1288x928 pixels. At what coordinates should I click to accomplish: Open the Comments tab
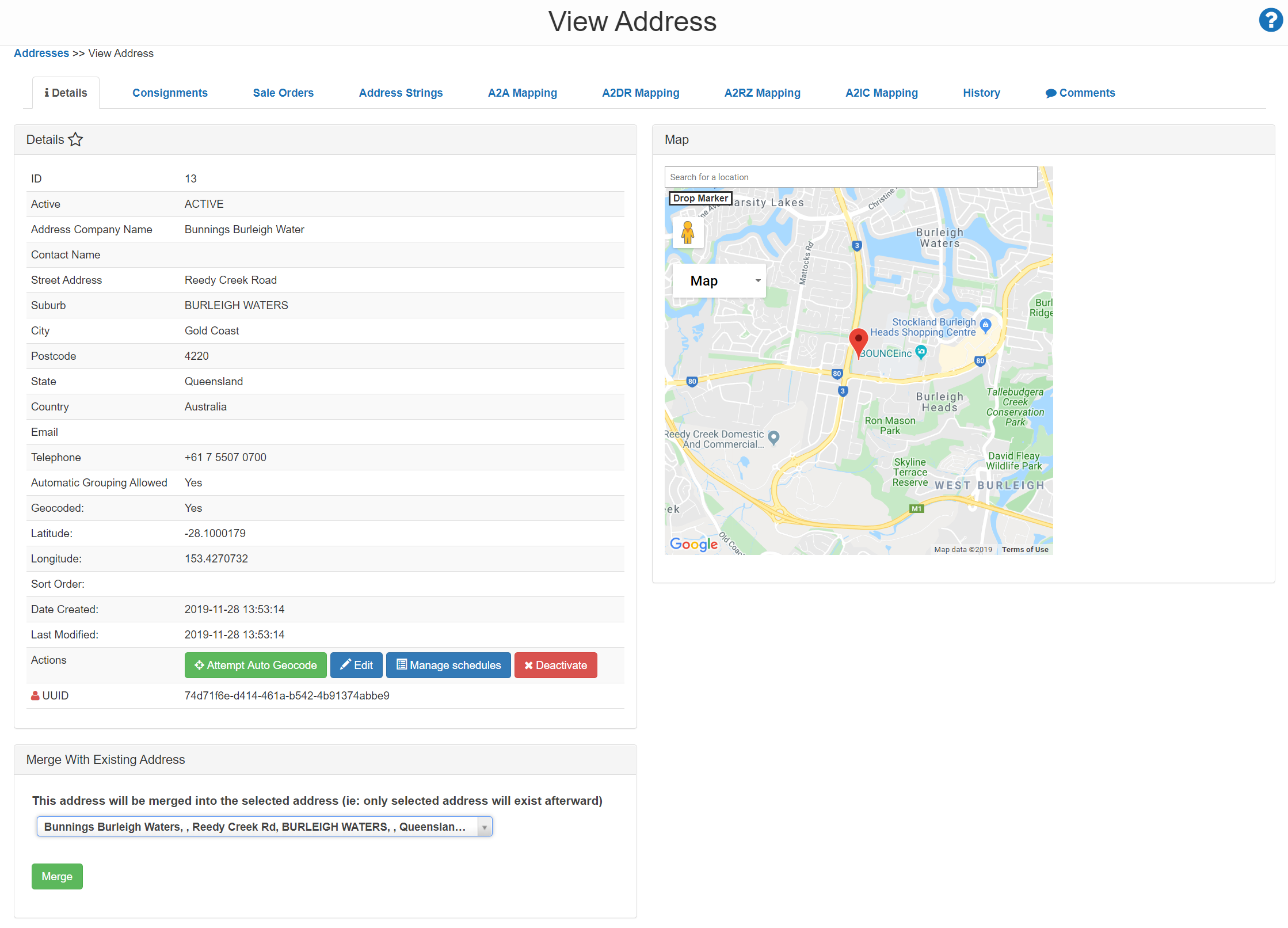point(1080,93)
